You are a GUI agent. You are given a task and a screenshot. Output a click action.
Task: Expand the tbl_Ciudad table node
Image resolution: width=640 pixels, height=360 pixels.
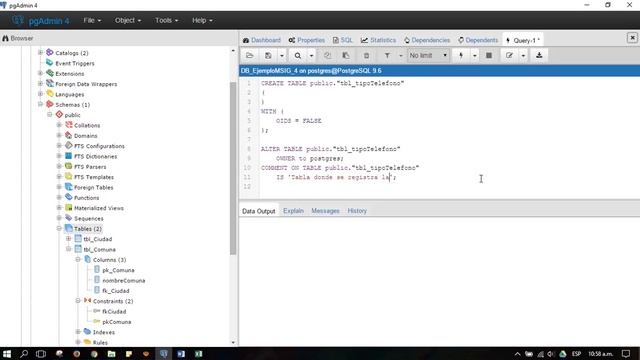click(69, 239)
